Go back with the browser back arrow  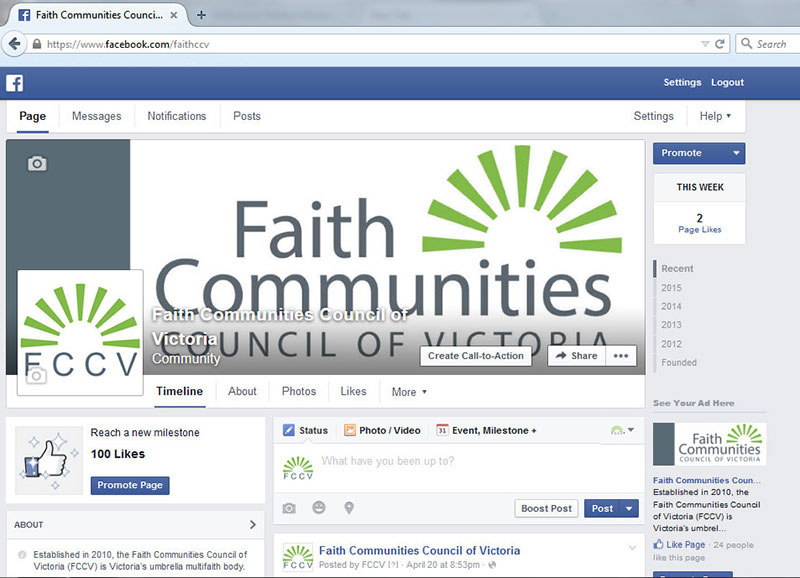14,44
